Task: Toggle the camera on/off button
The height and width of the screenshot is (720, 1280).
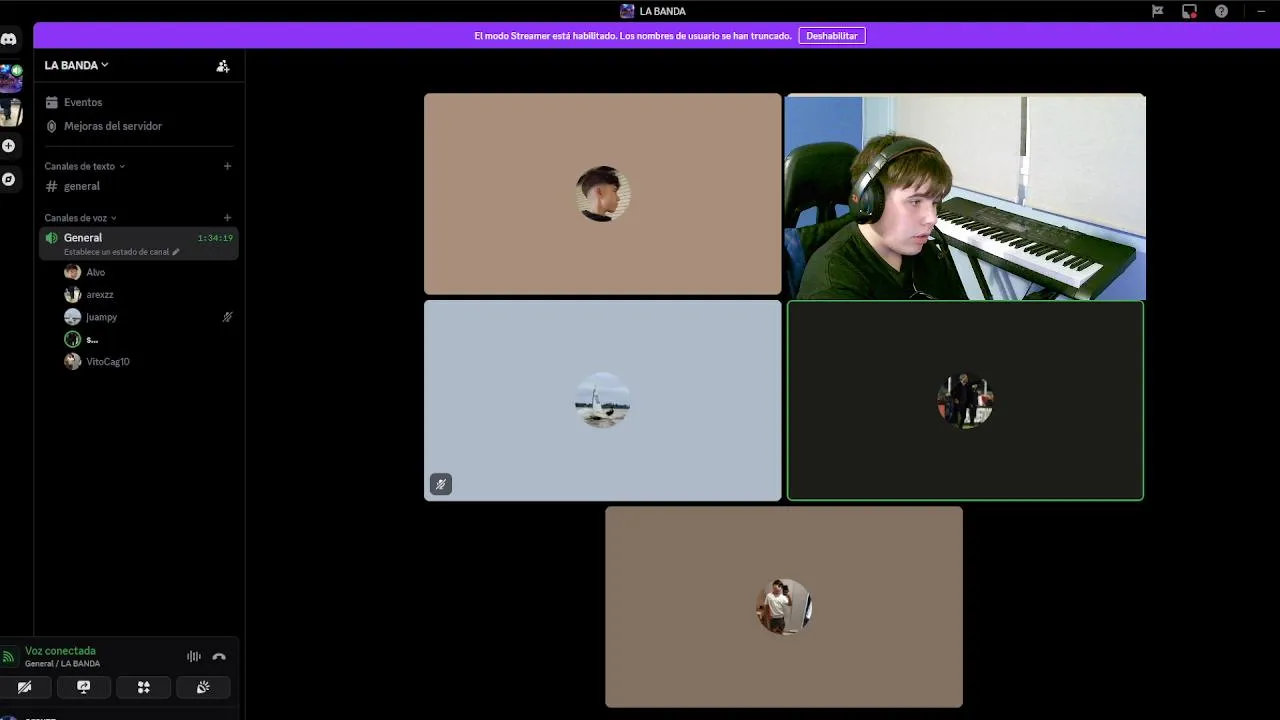Action: click(25, 687)
